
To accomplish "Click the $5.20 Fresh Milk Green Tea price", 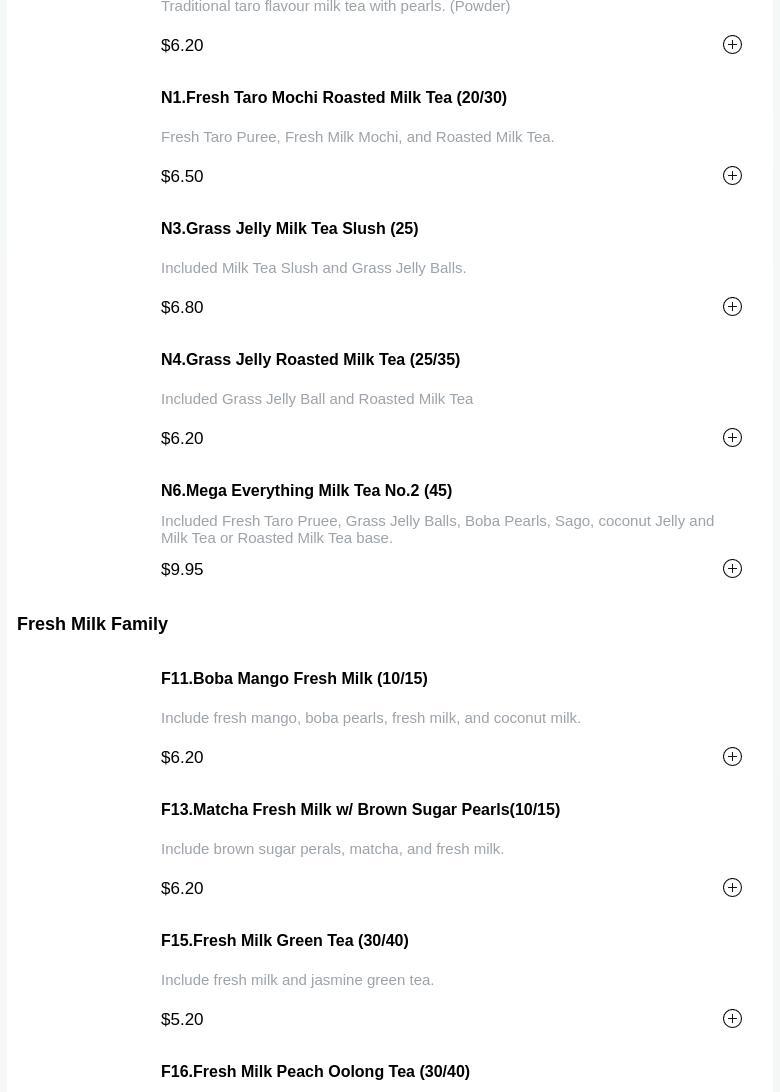I will pyautogui.click(x=182, y=1020).
